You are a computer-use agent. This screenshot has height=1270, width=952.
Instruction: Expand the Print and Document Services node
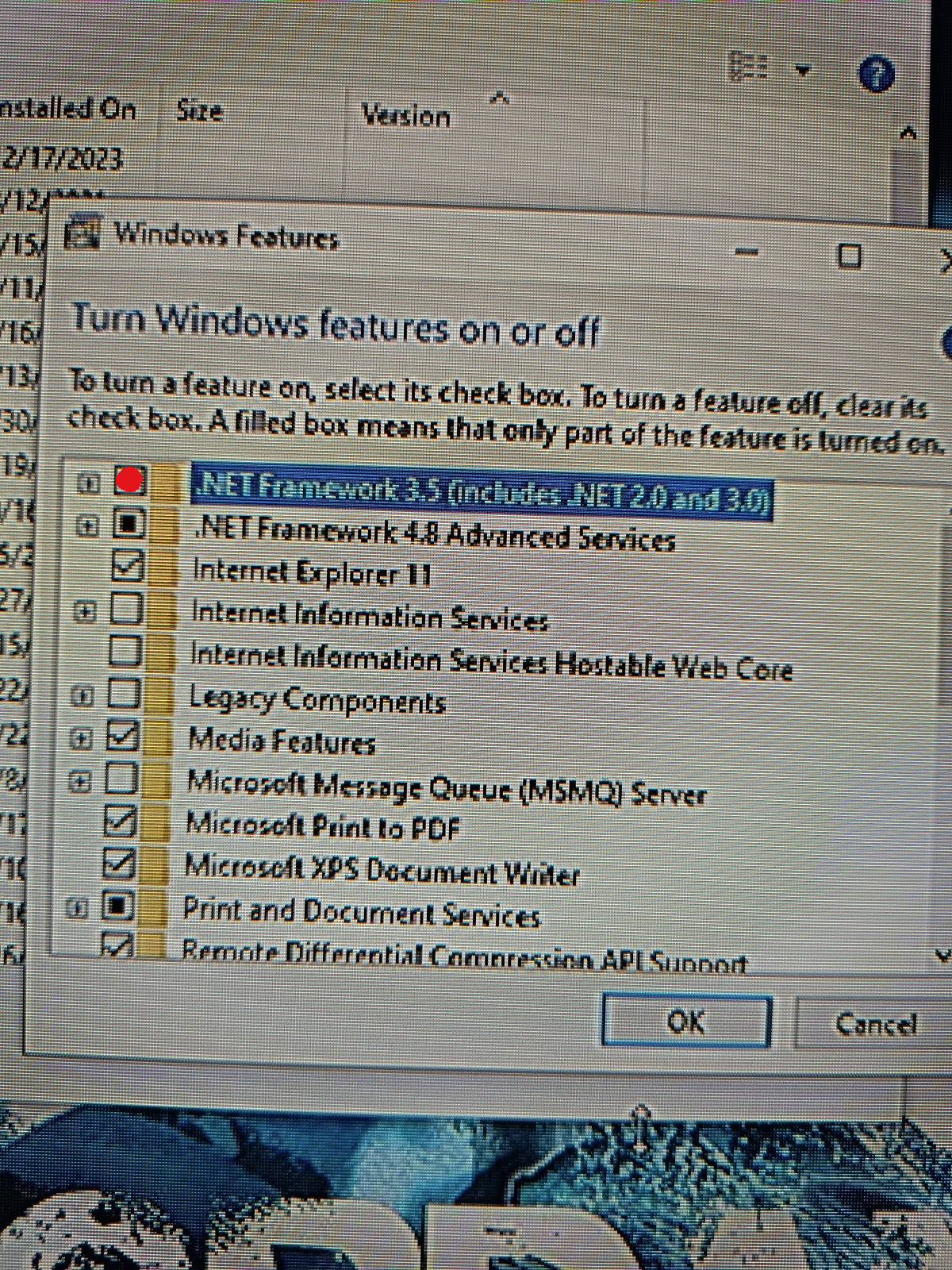(x=76, y=908)
